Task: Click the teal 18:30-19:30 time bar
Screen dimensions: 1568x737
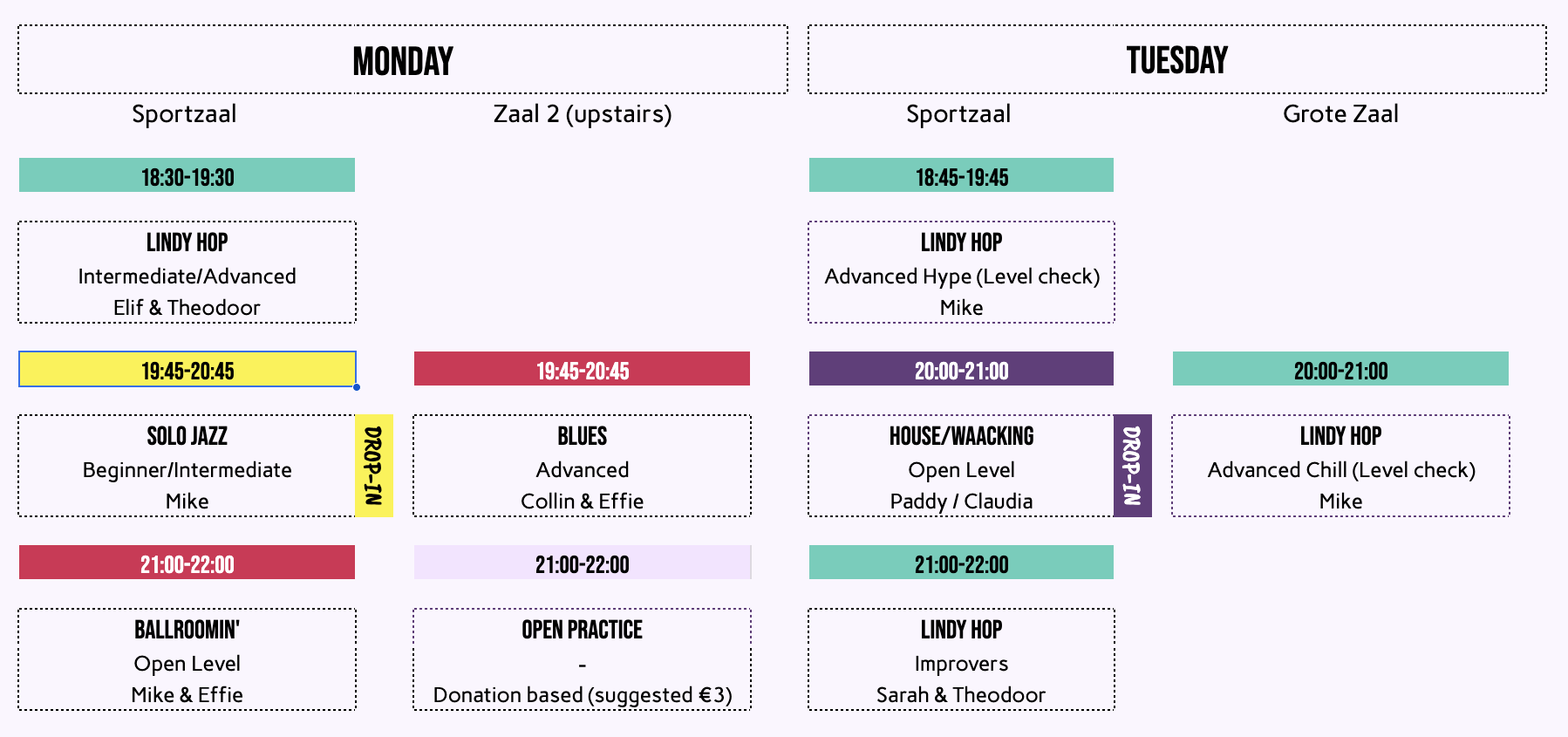Action: coord(187,175)
